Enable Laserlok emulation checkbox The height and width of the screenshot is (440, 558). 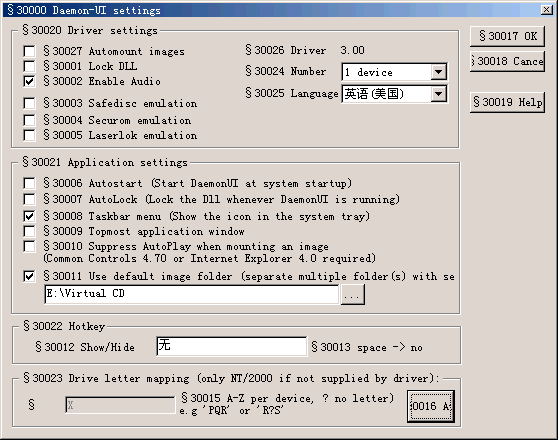29,135
